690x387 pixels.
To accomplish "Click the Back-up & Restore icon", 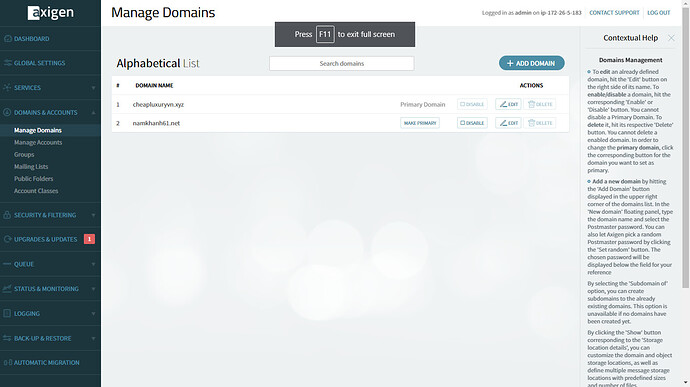I will pos(7,338).
